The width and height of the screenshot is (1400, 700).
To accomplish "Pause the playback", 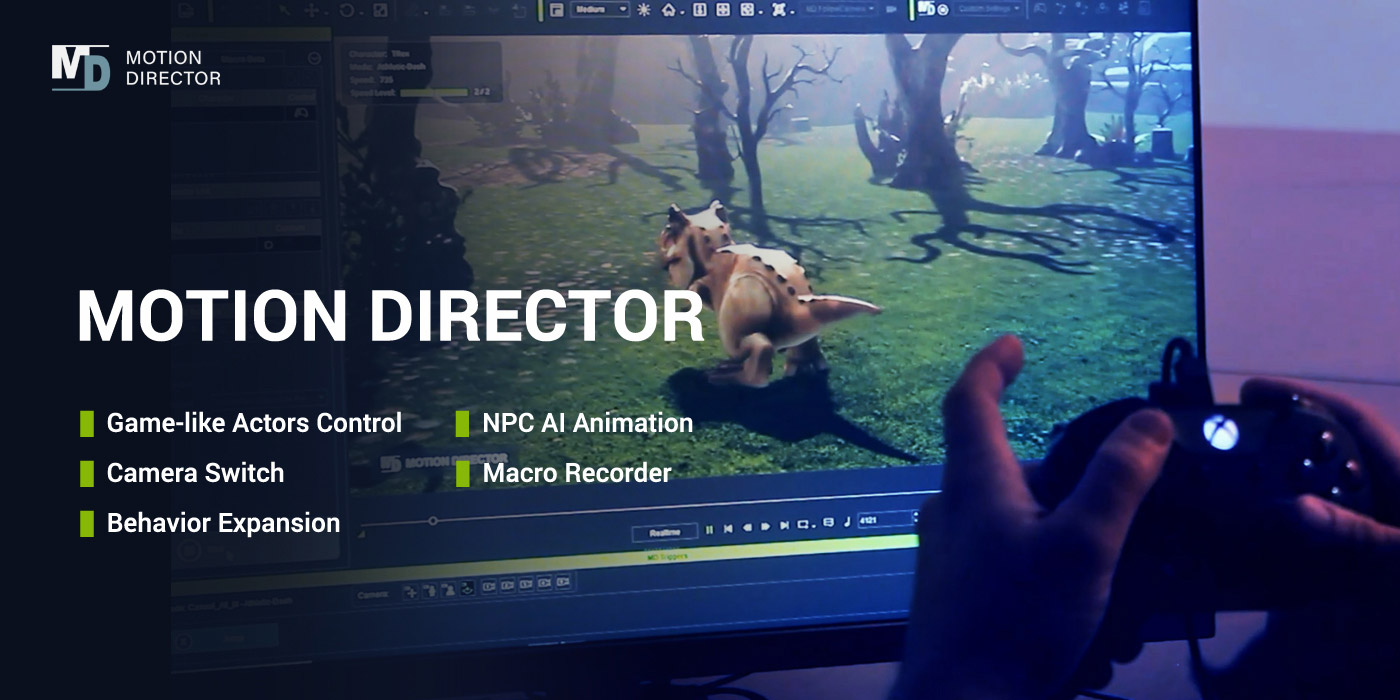I will [x=709, y=530].
